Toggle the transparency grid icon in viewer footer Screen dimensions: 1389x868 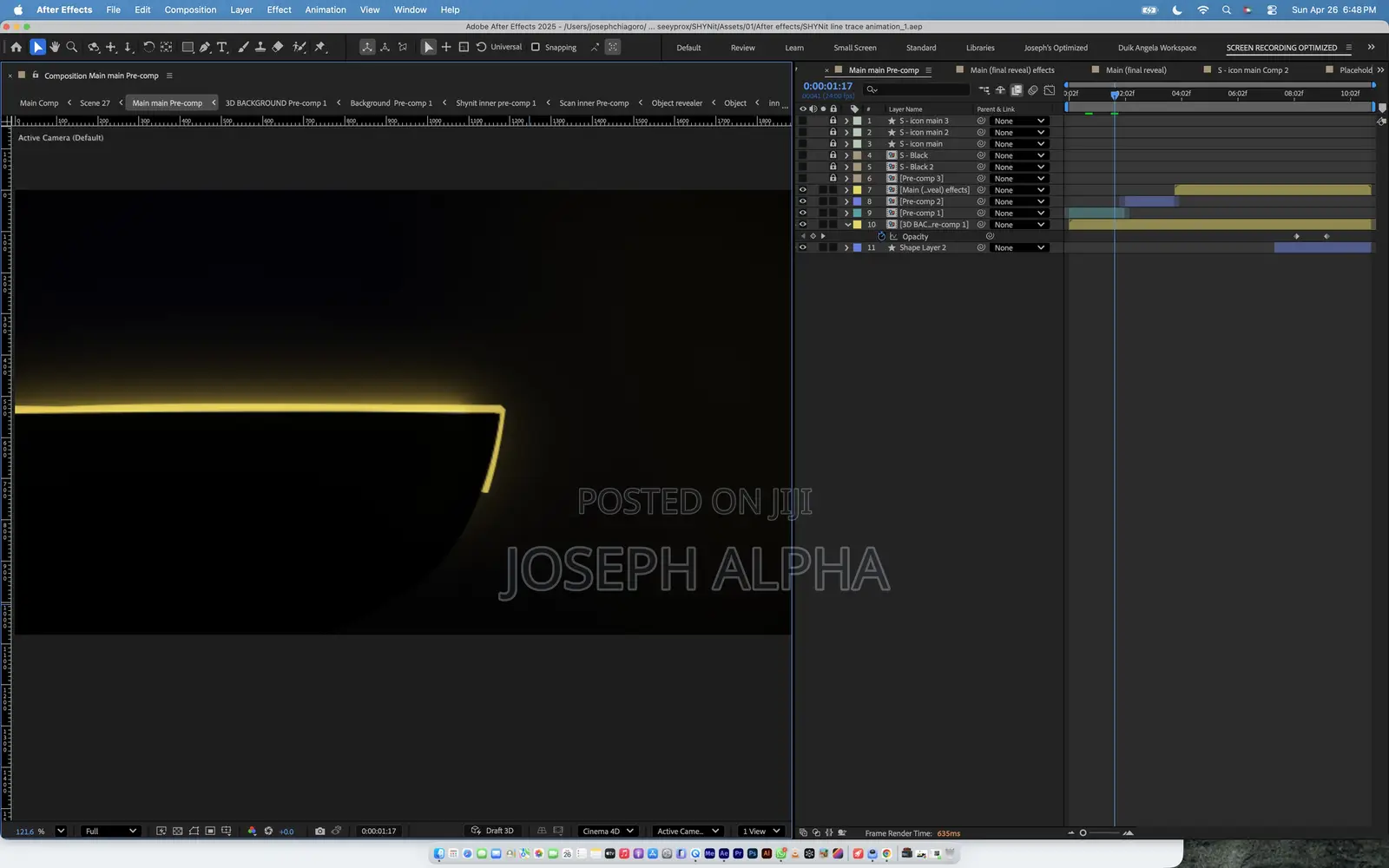tap(177, 831)
